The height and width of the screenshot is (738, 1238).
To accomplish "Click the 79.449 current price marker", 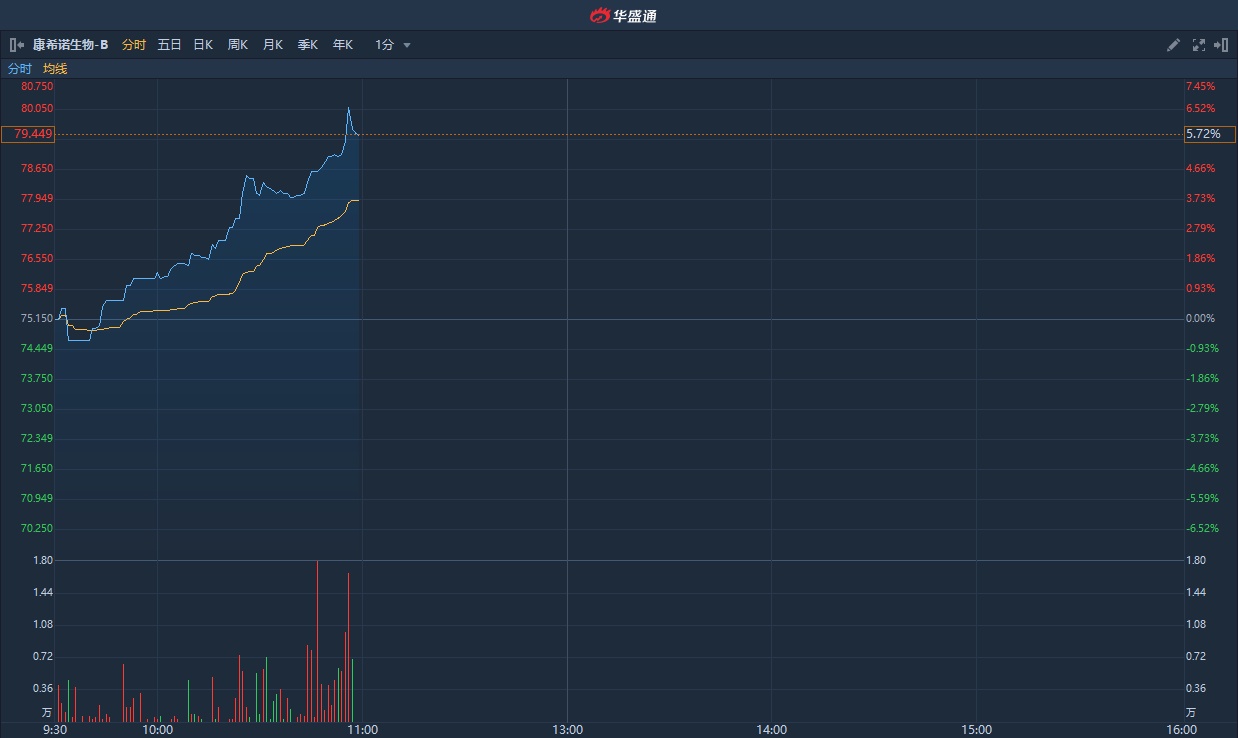I will click(x=28, y=134).
